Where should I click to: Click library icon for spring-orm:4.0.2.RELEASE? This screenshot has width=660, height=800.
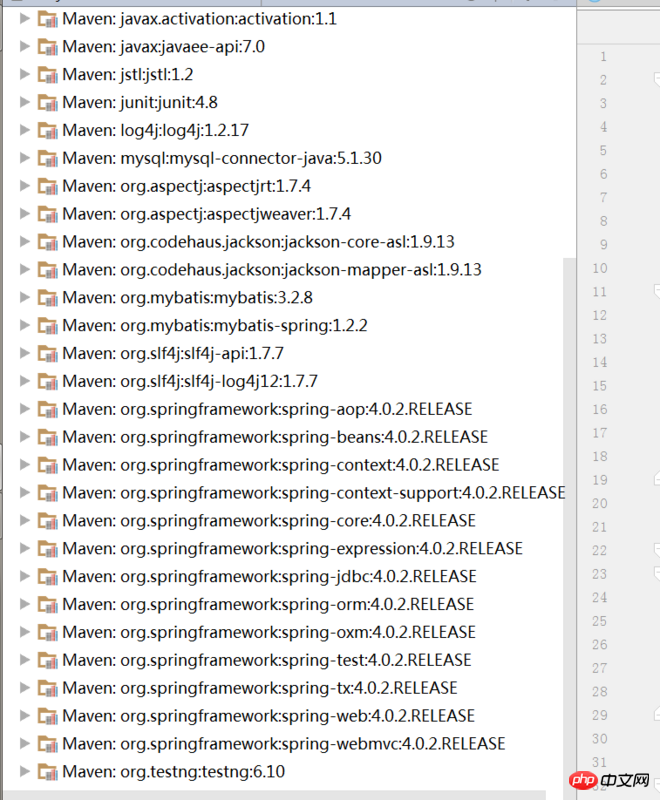47,605
